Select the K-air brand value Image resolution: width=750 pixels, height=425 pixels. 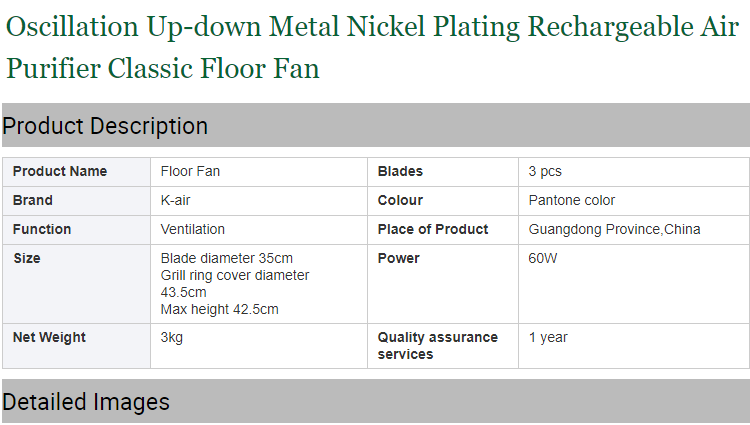(176, 200)
